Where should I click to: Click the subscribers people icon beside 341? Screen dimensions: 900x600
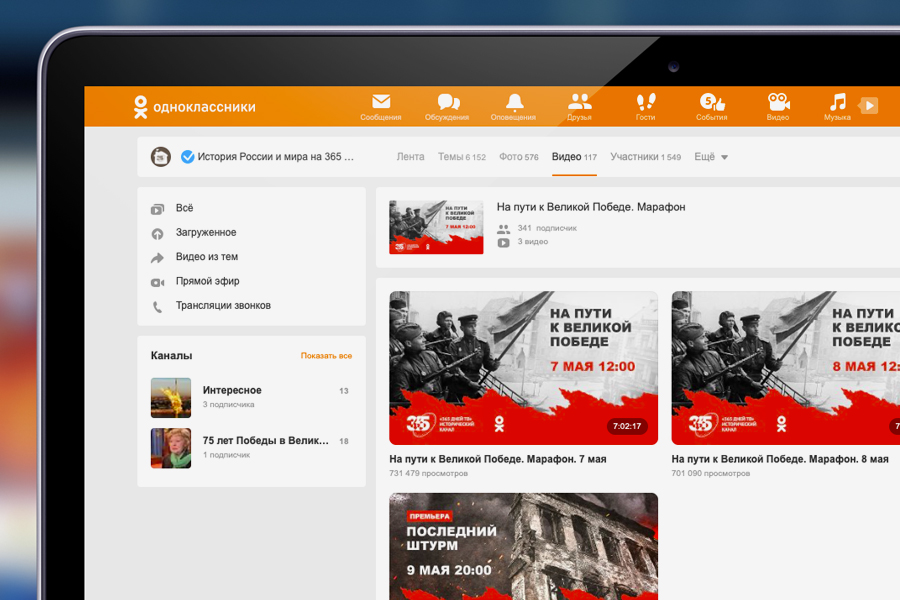[x=503, y=229]
